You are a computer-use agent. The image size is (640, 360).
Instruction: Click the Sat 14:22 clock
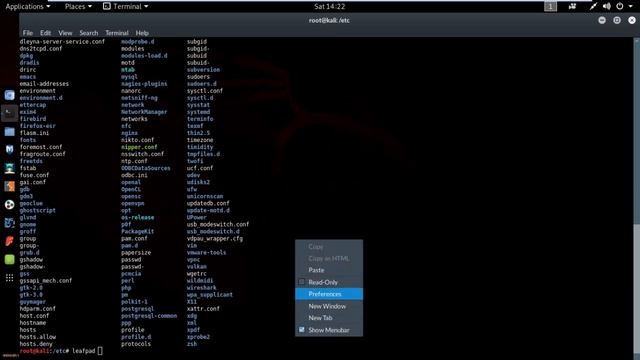(329, 6)
